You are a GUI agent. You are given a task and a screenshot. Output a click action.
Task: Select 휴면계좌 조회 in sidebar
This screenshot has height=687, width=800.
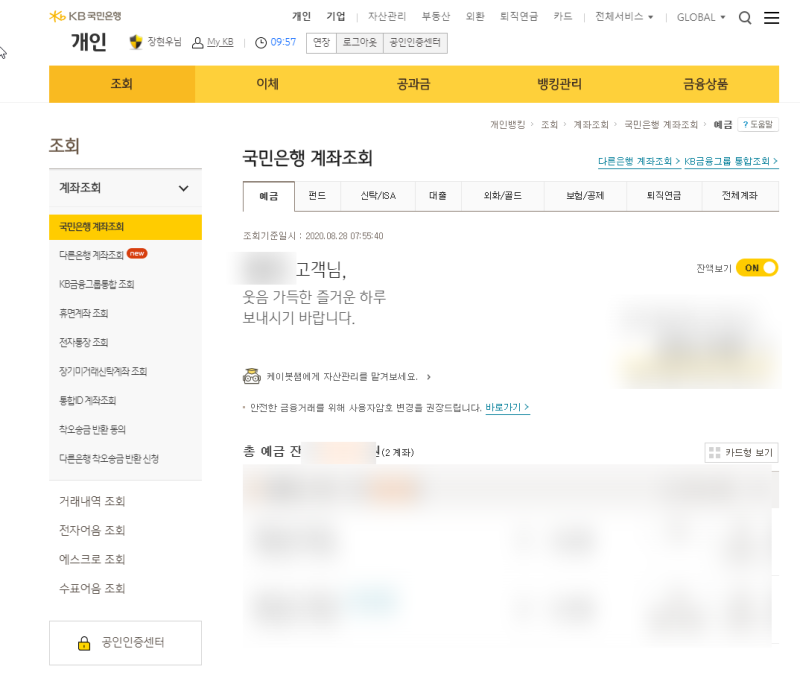[x=83, y=313]
